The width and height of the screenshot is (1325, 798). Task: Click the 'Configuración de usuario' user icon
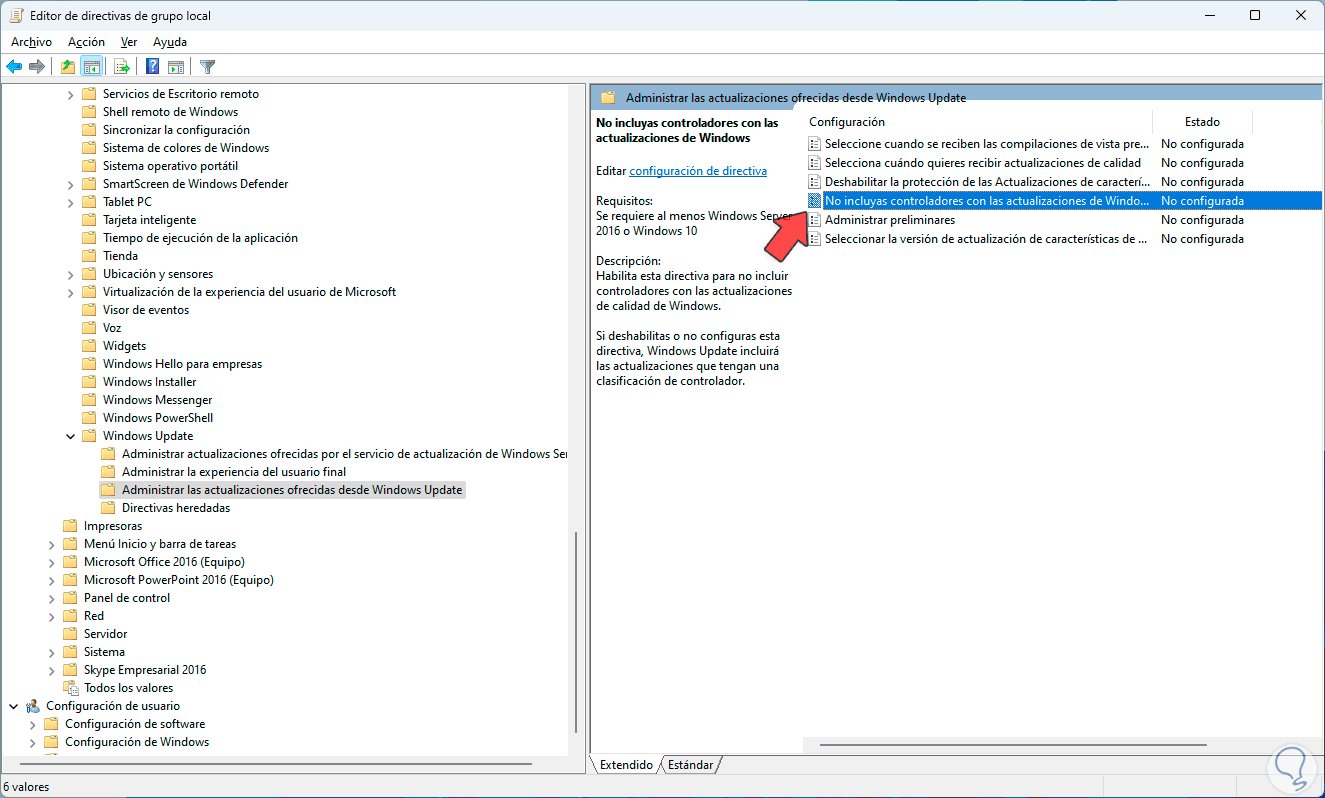coord(32,706)
